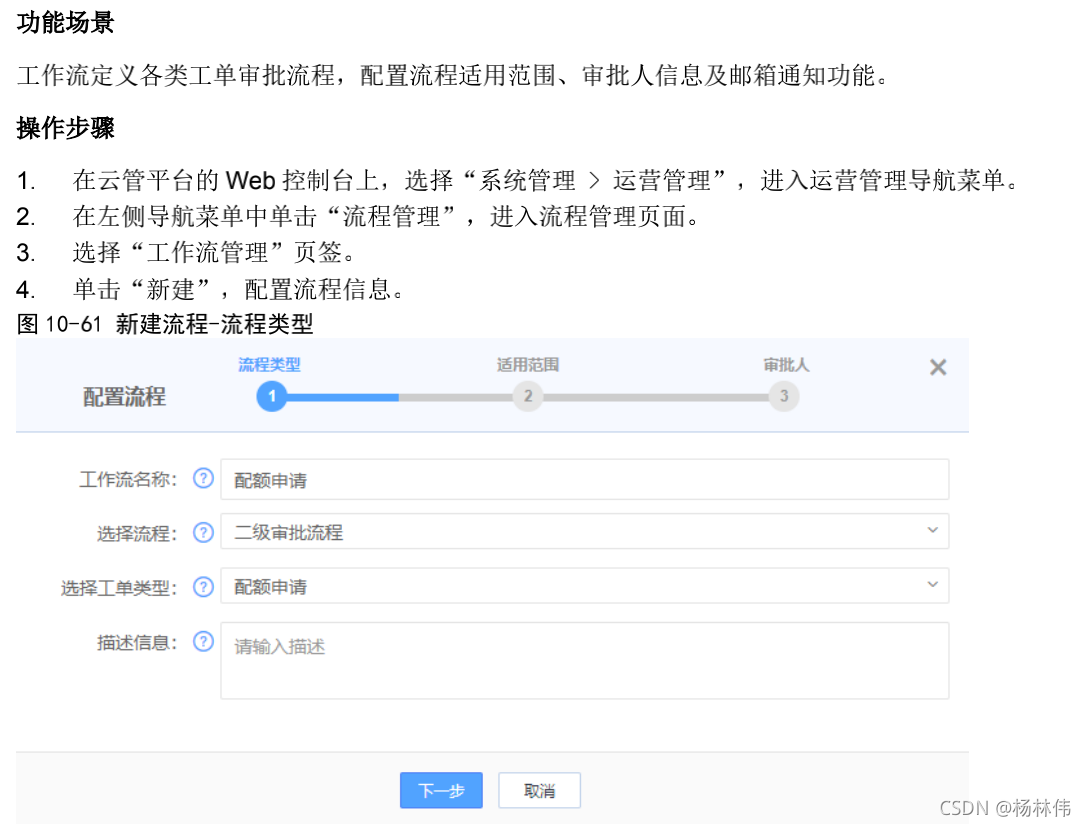This screenshot has width=1086, height=826.
Task: Open the 二级审批流程 dropdown
Action: [585, 532]
